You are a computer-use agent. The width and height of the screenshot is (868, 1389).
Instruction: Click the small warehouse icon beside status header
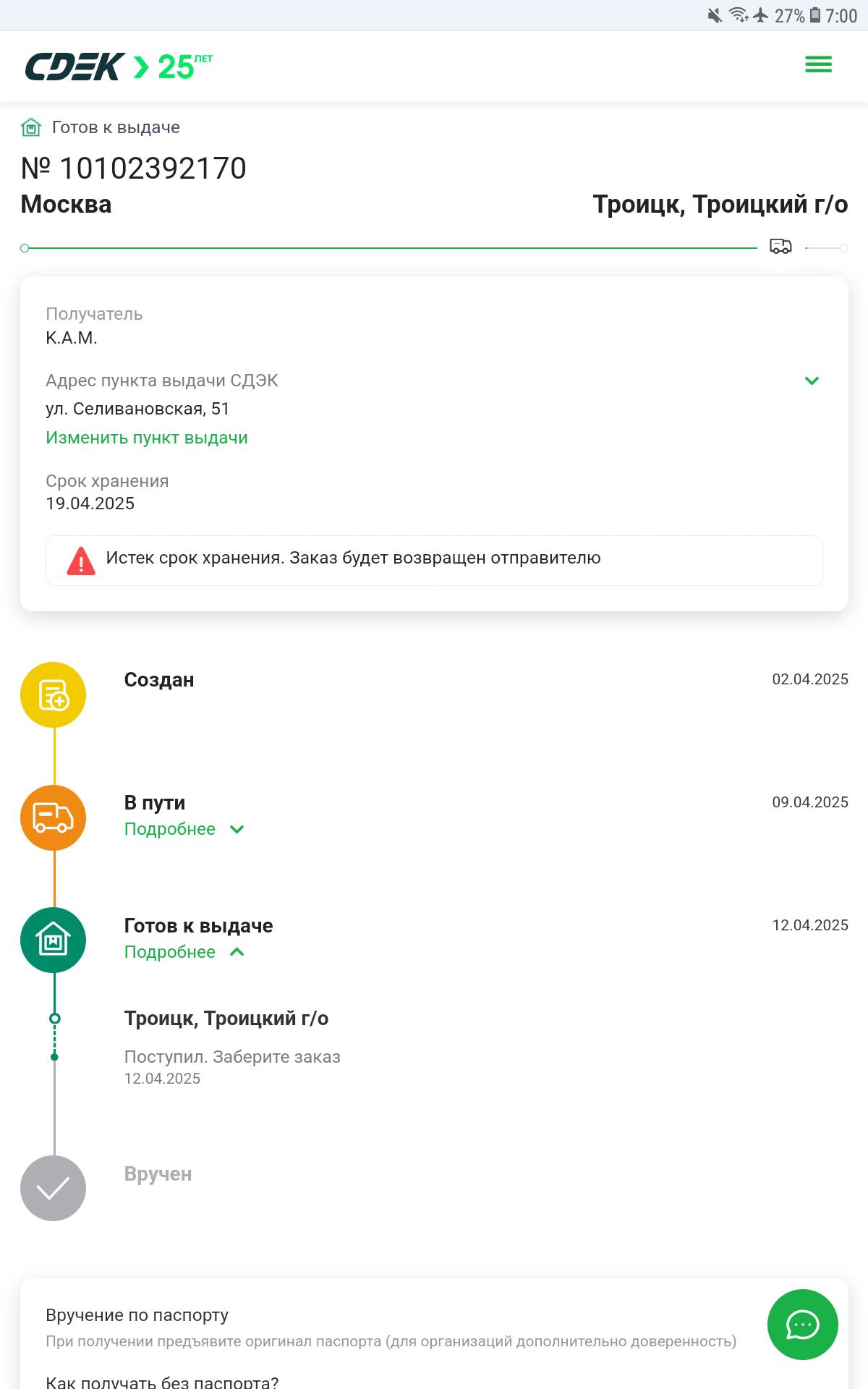click(x=31, y=128)
